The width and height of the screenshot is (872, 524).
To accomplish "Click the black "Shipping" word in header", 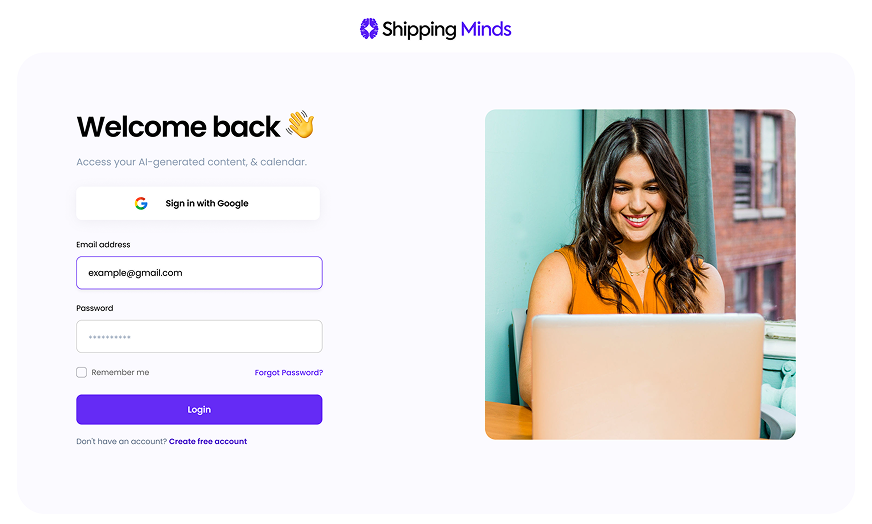I will point(419,30).
